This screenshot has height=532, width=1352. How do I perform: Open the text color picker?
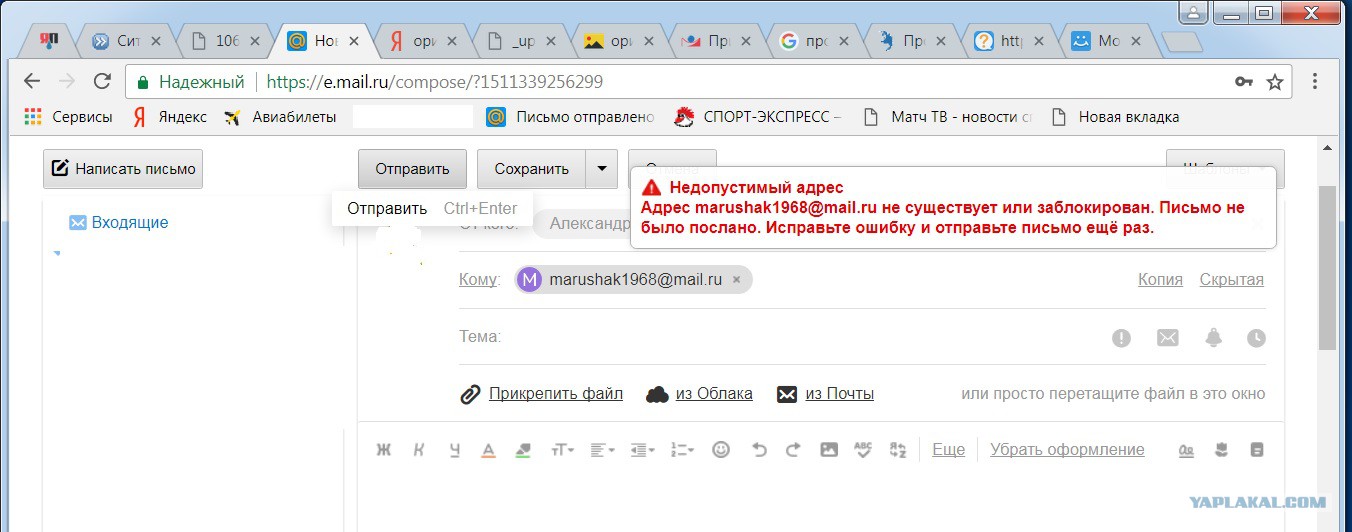tap(488, 450)
